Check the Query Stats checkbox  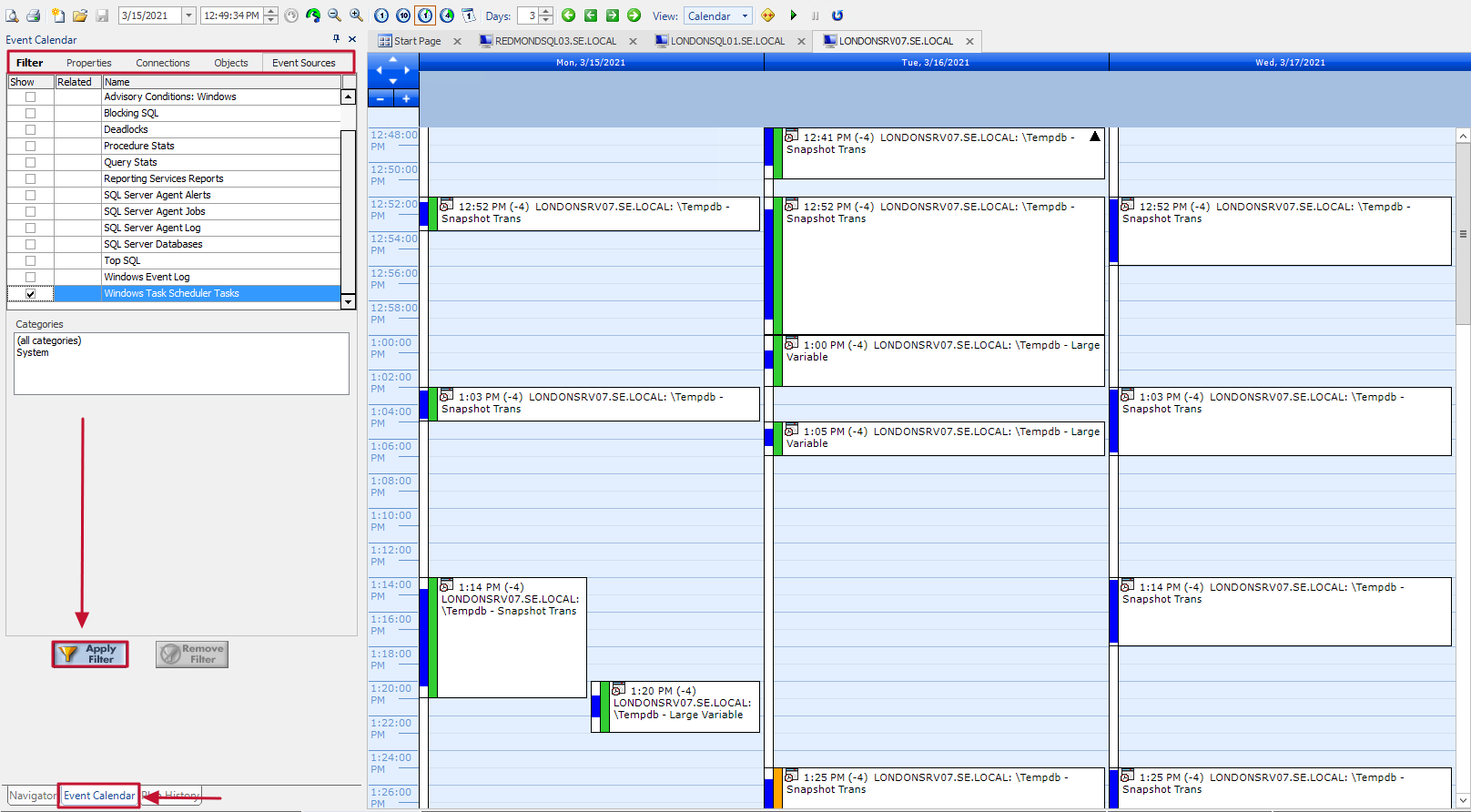30,162
